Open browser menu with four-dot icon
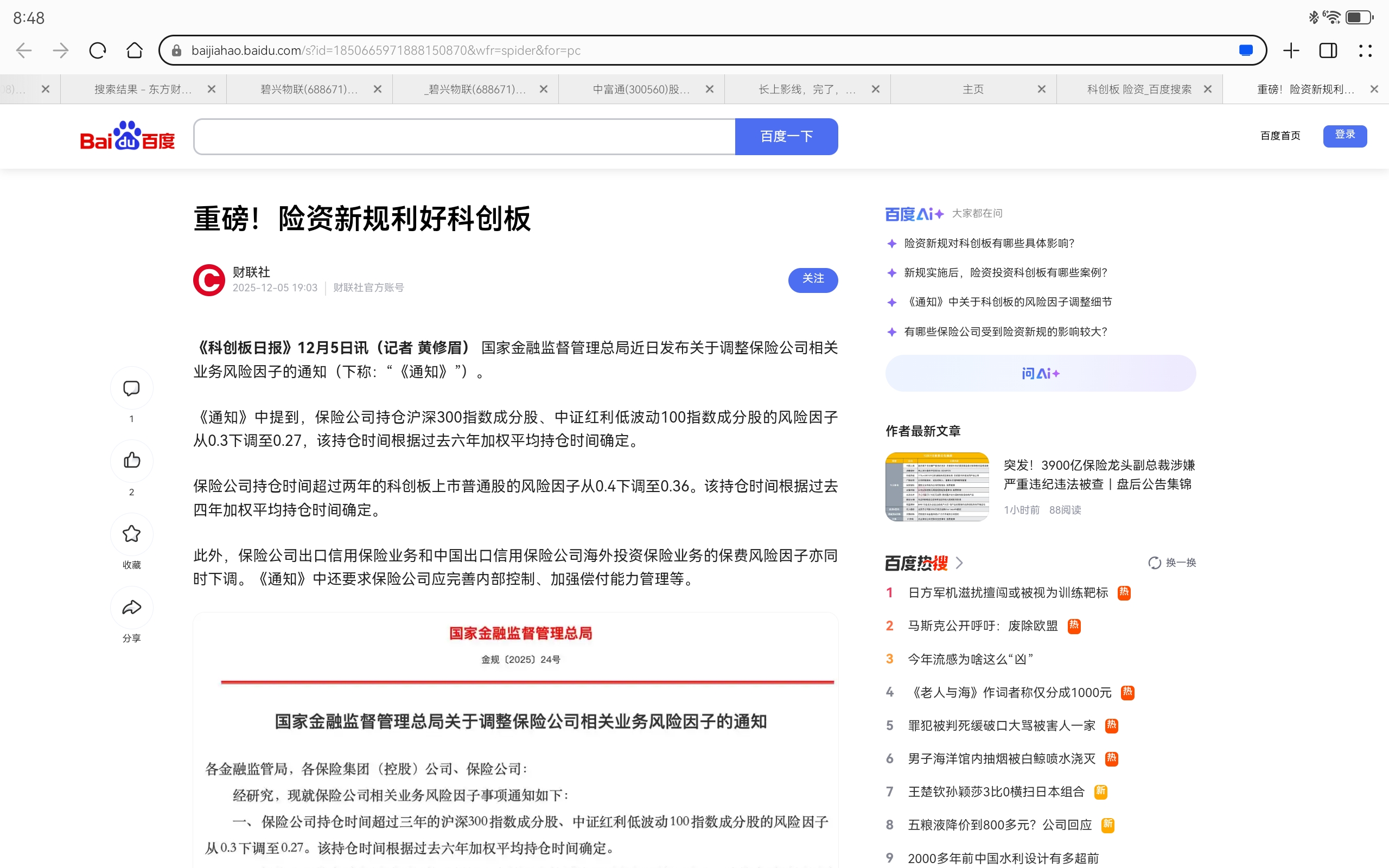This screenshot has width=1389, height=868. (1366, 50)
